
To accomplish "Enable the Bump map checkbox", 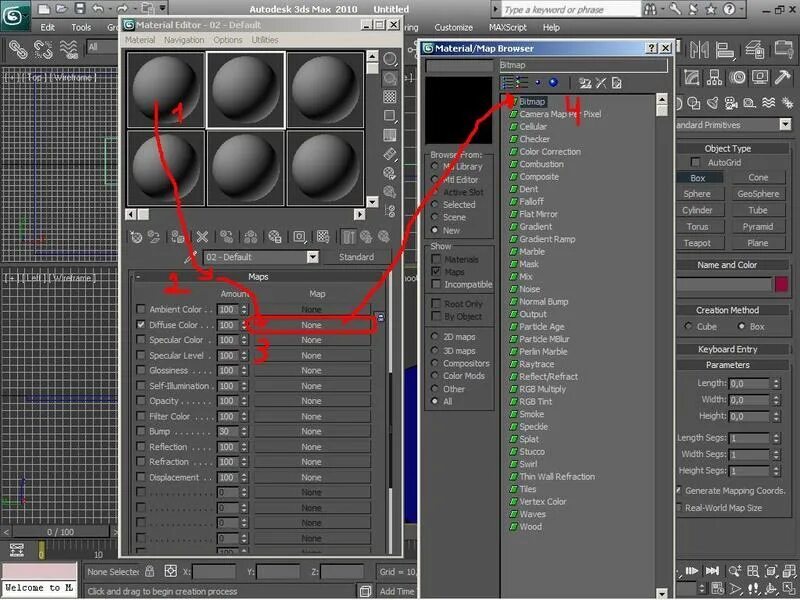I will point(141,431).
